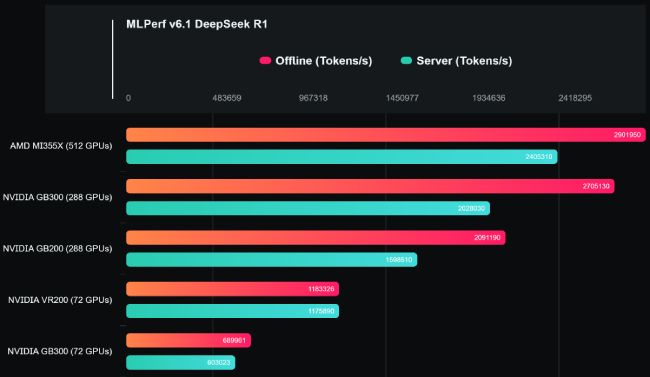Click the '2405310' server value label
This screenshot has height=377, width=650.
pos(539,157)
